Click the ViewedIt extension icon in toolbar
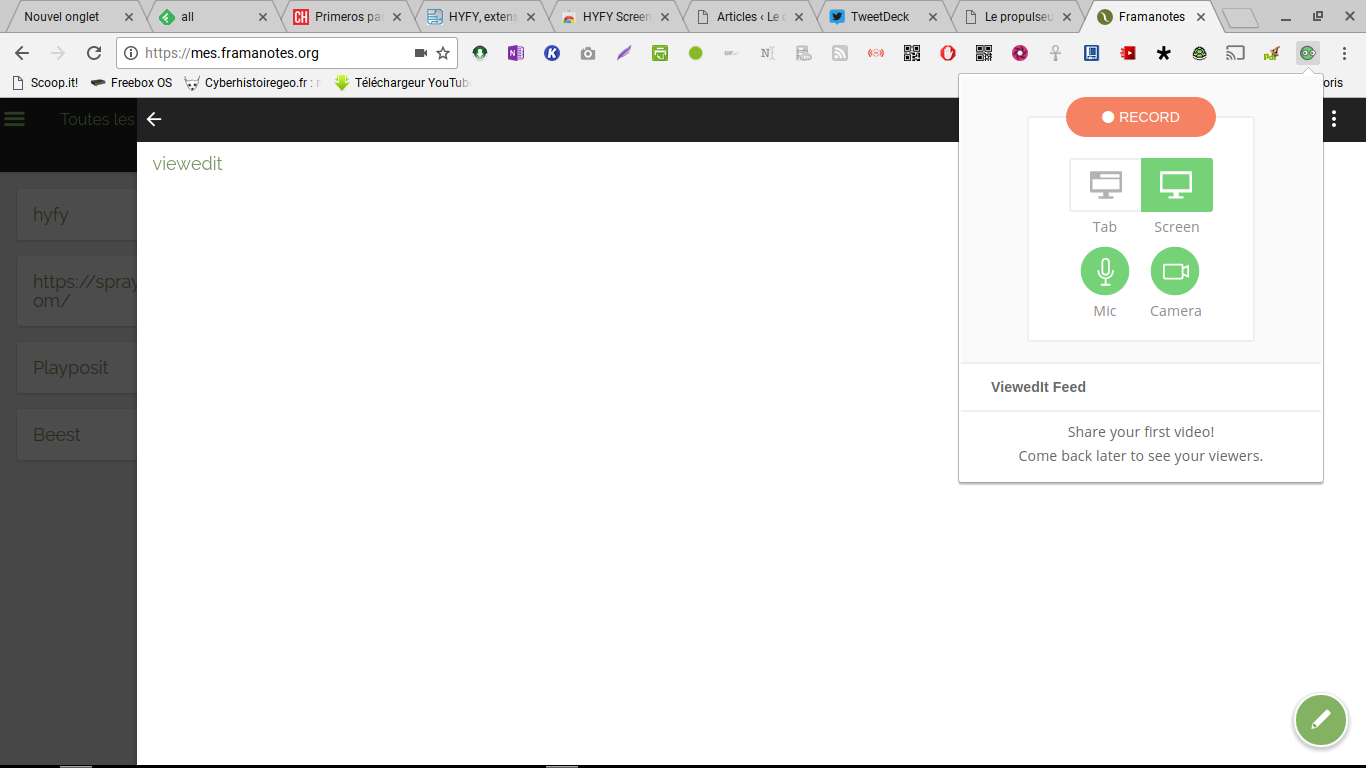The height and width of the screenshot is (768, 1366). (1307, 53)
